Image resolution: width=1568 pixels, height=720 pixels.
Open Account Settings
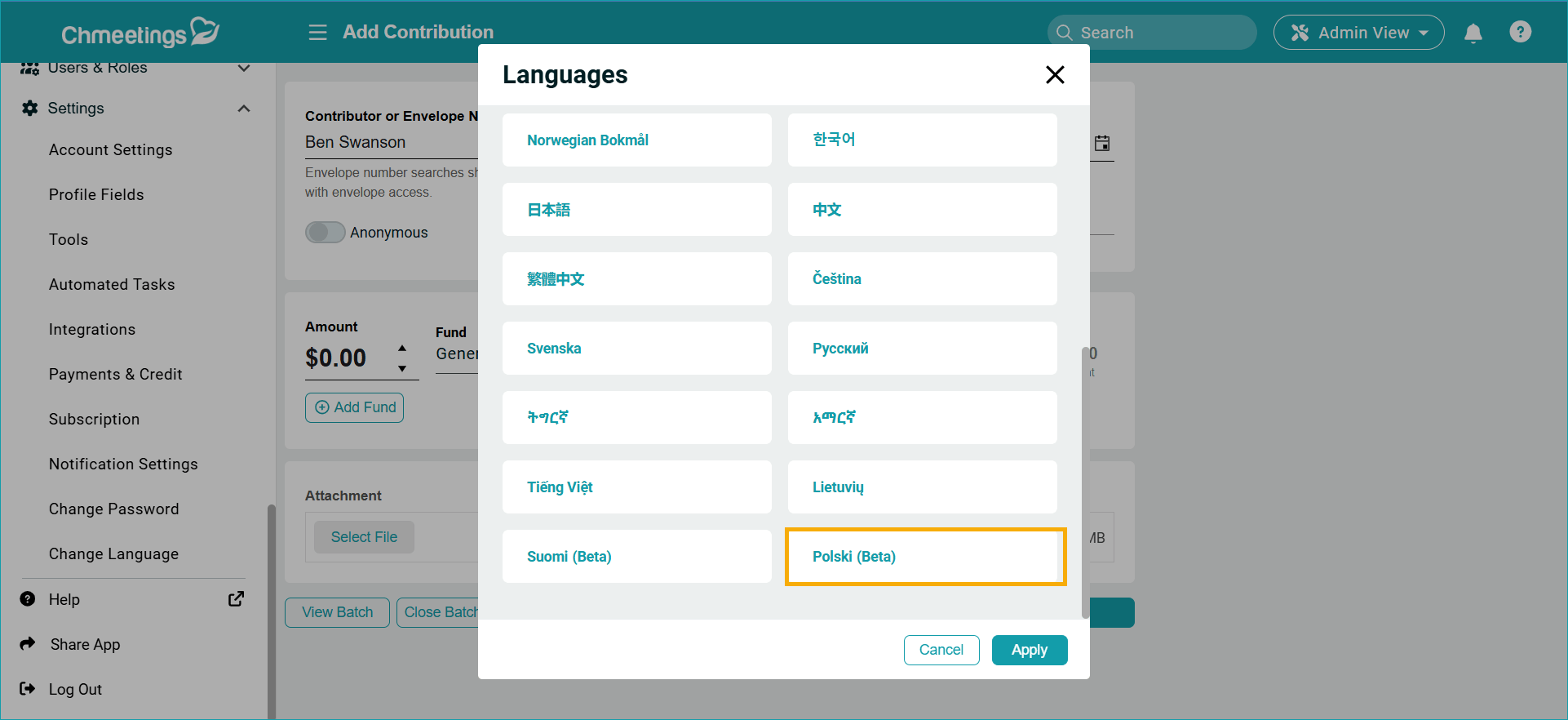point(111,150)
